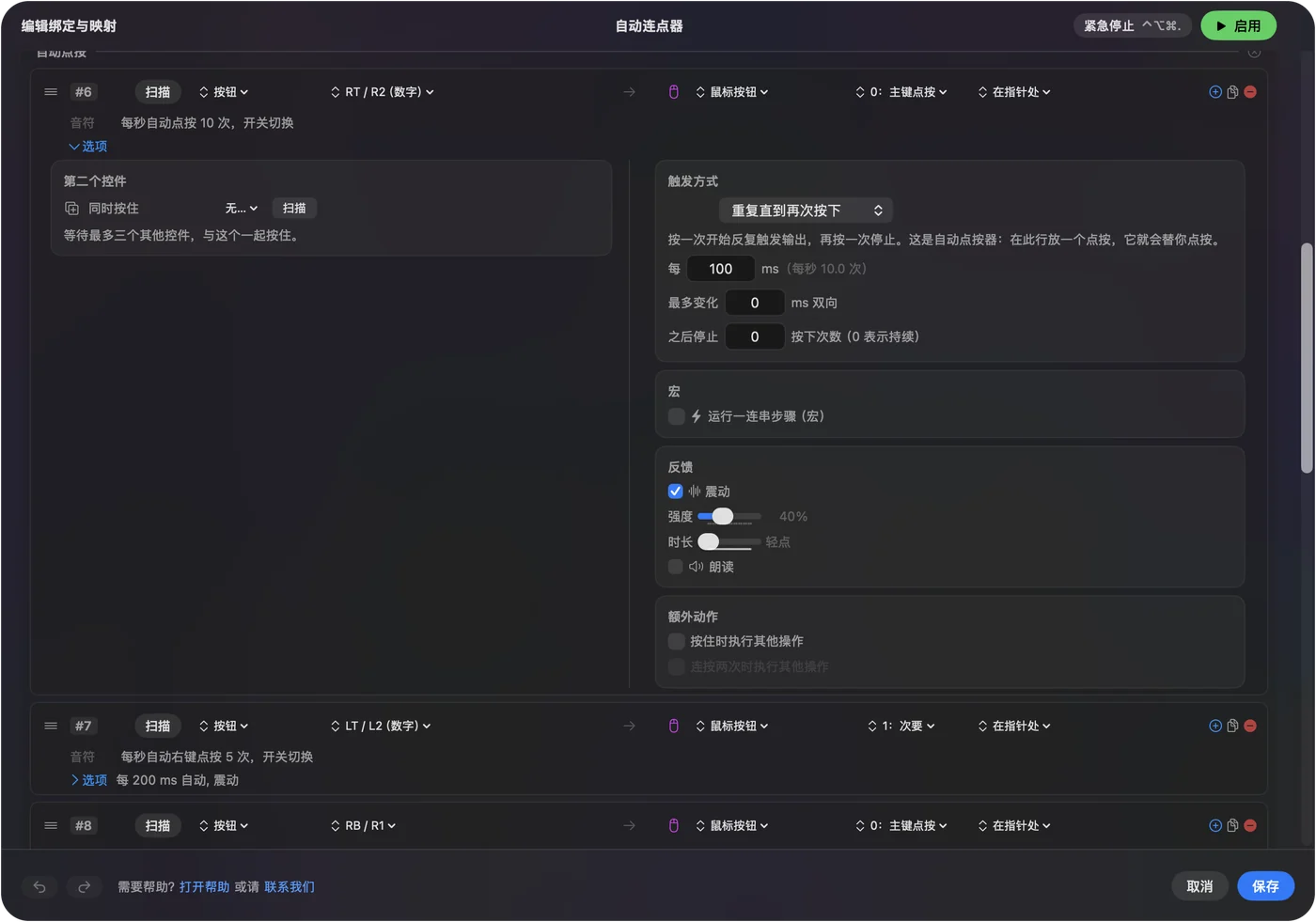
Task: Uncheck the 震动 feedback checkbox
Action: (675, 492)
